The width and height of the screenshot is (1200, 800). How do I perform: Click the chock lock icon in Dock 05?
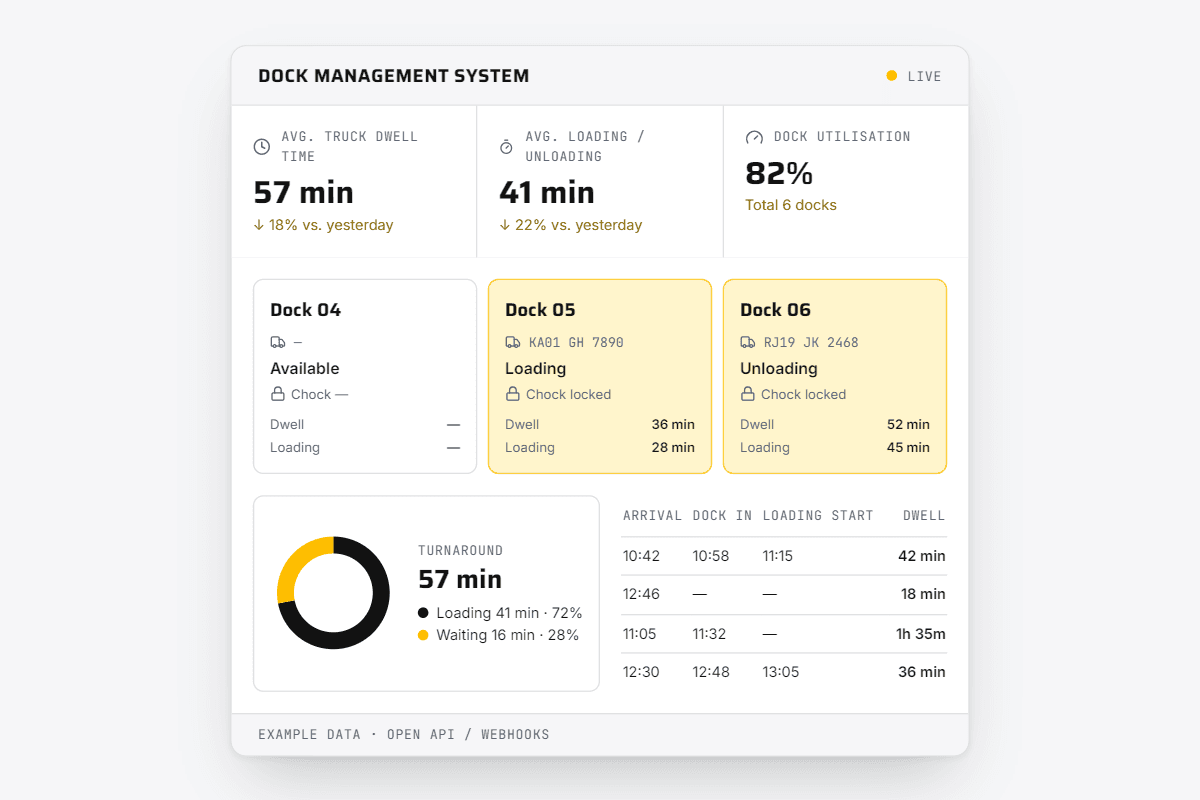pos(513,394)
